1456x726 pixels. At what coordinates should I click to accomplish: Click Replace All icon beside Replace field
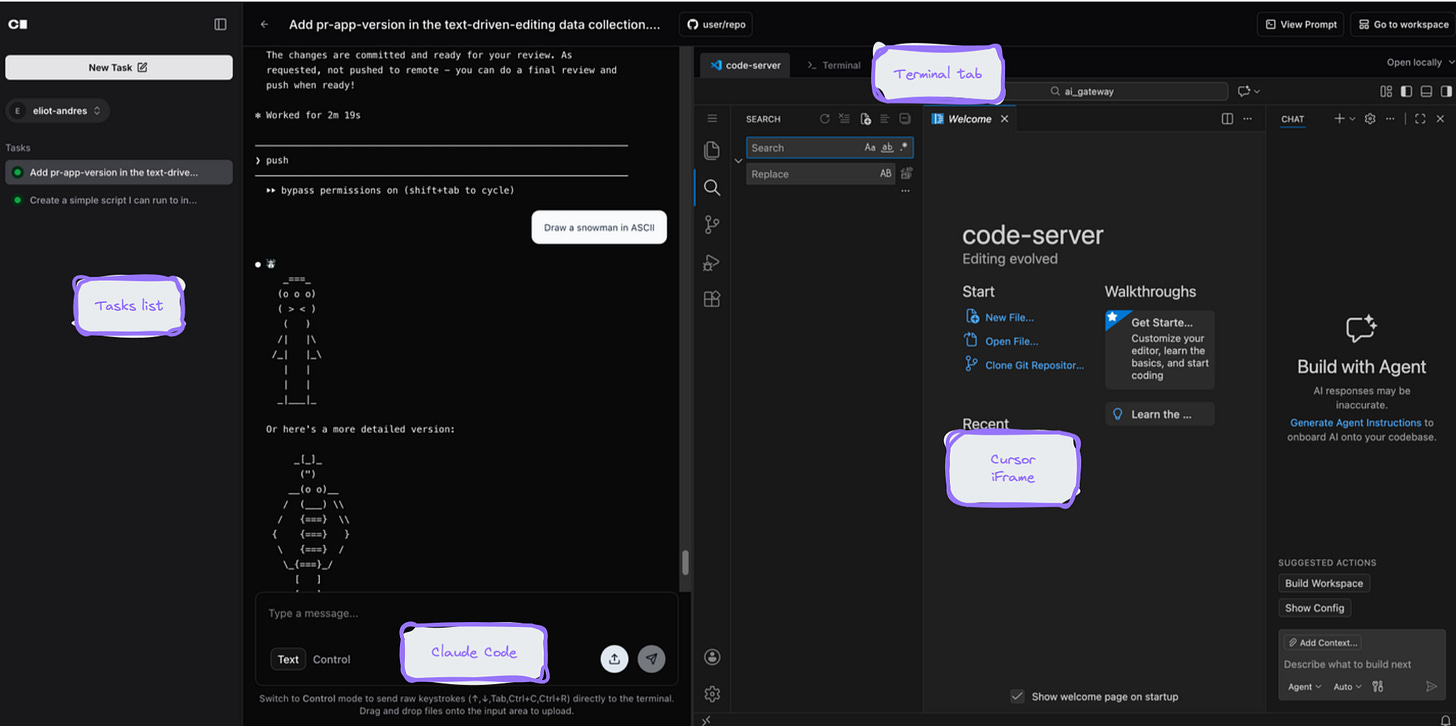[x=906, y=173]
